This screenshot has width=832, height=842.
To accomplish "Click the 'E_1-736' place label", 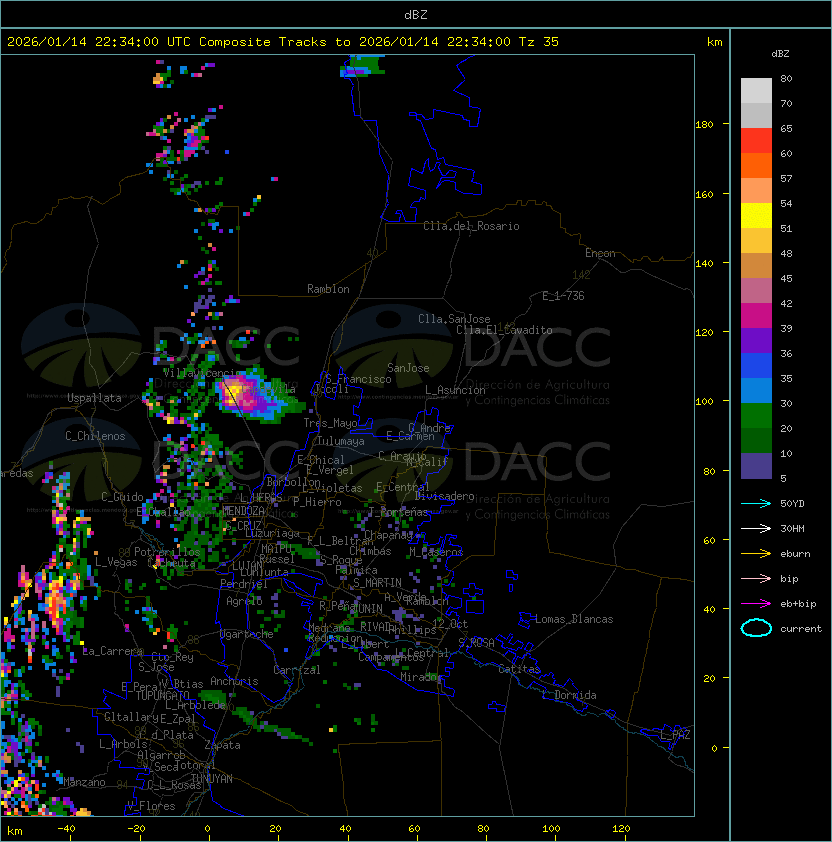I will (563, 296).
